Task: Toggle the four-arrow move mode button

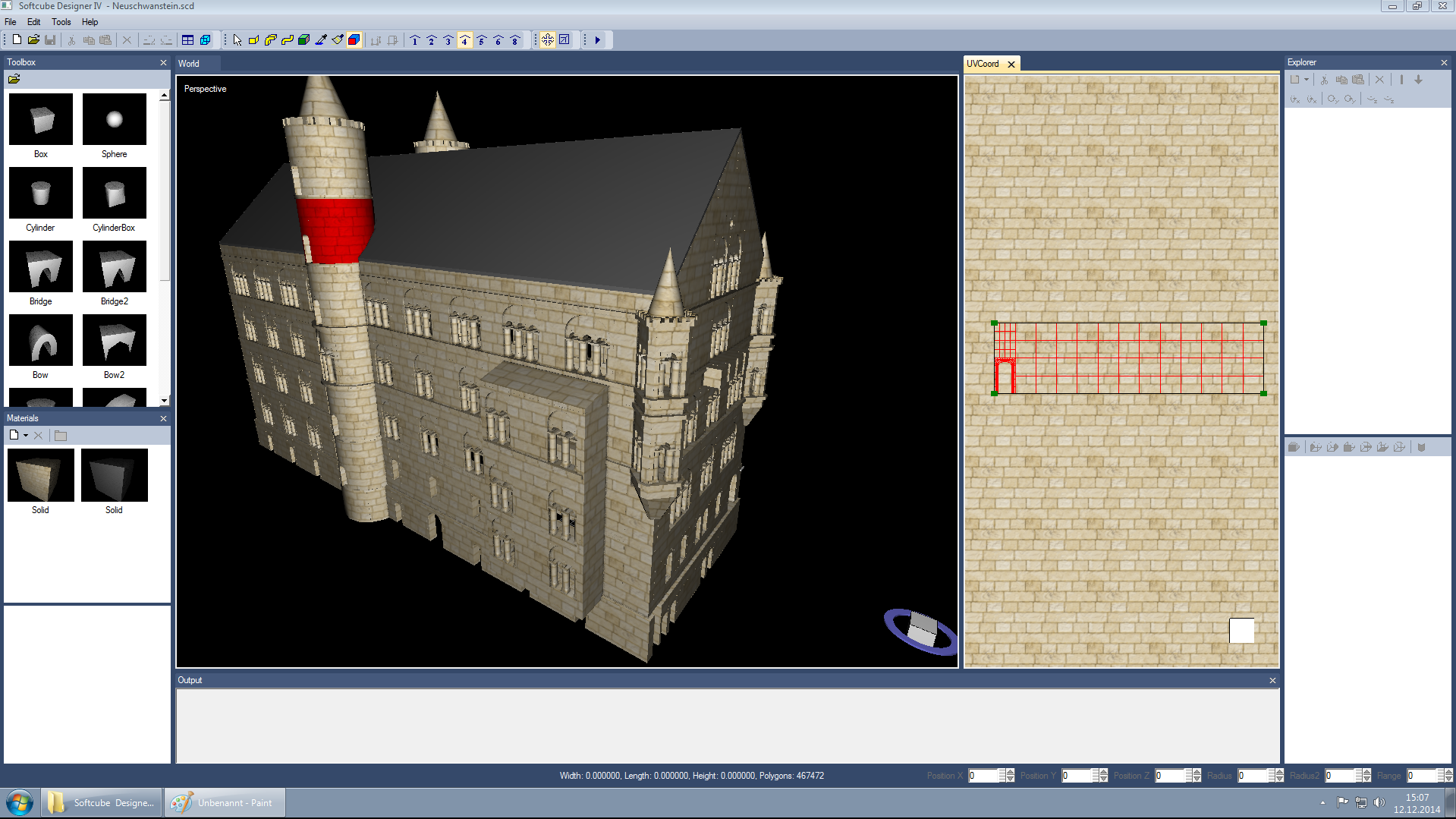Action: (x=548, y=40)
